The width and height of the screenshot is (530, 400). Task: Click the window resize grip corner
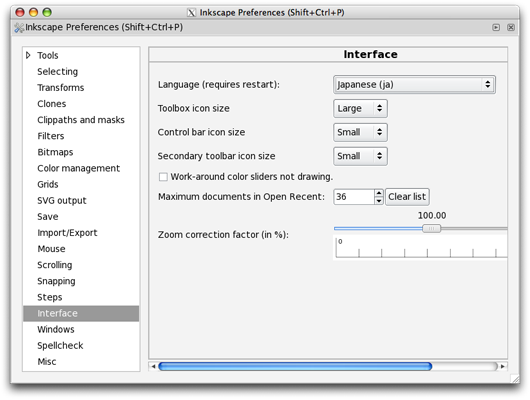515,378
